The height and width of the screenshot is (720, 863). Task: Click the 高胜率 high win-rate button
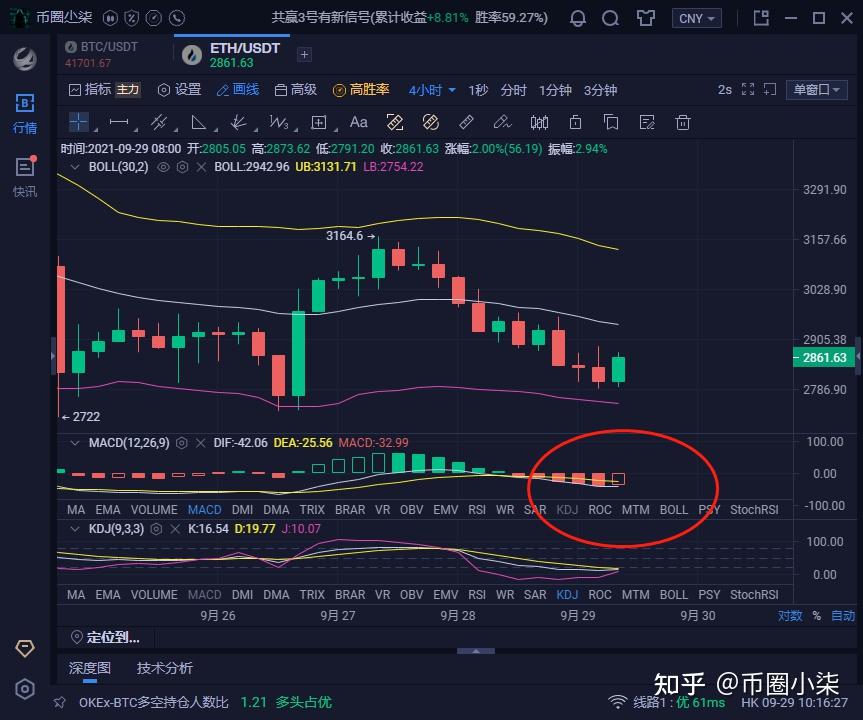tap(362, 89)
